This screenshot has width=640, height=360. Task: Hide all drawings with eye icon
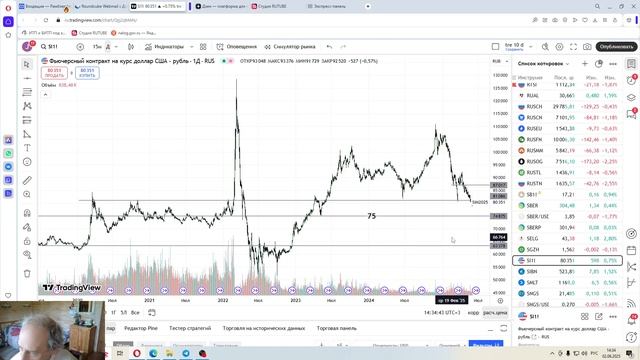(27, 255)
